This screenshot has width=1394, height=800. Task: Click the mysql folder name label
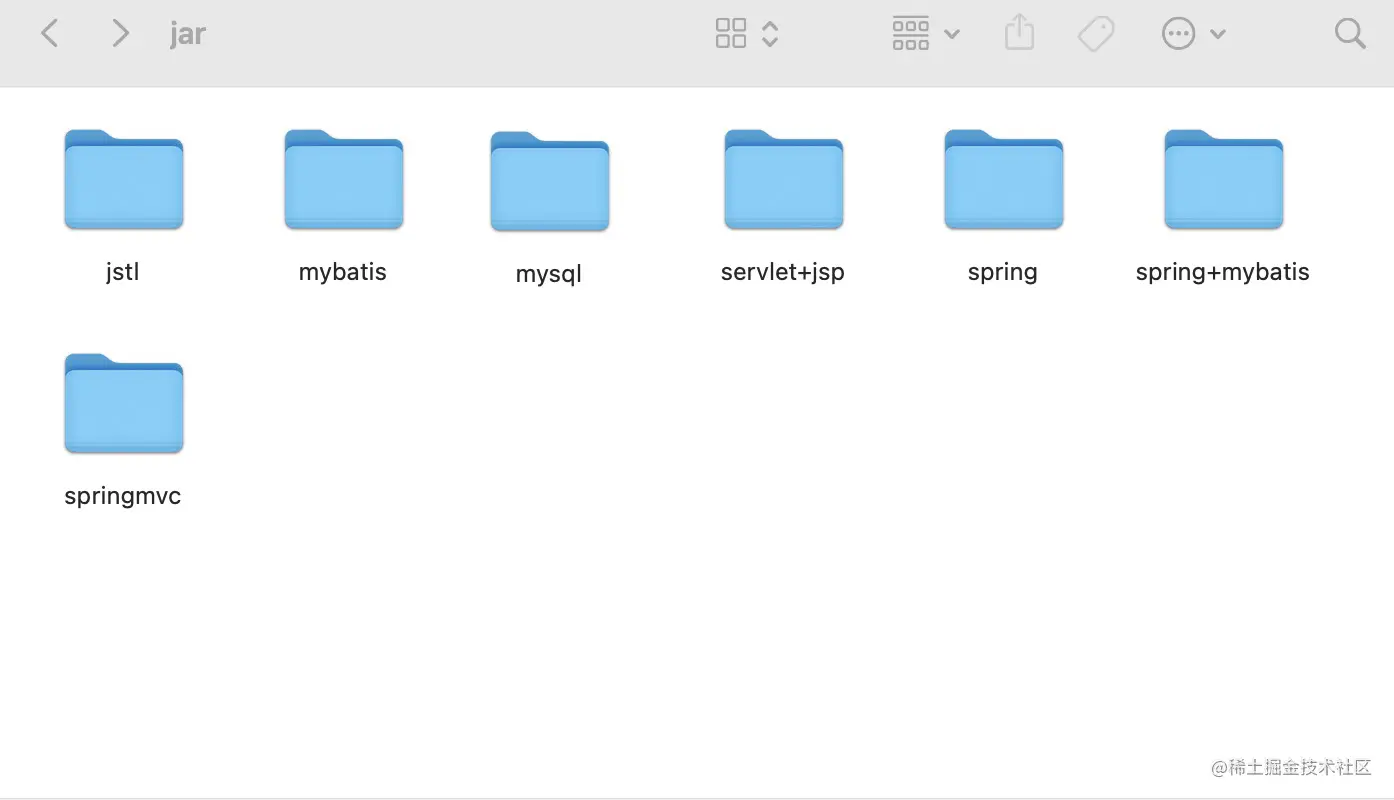point(549,274)
